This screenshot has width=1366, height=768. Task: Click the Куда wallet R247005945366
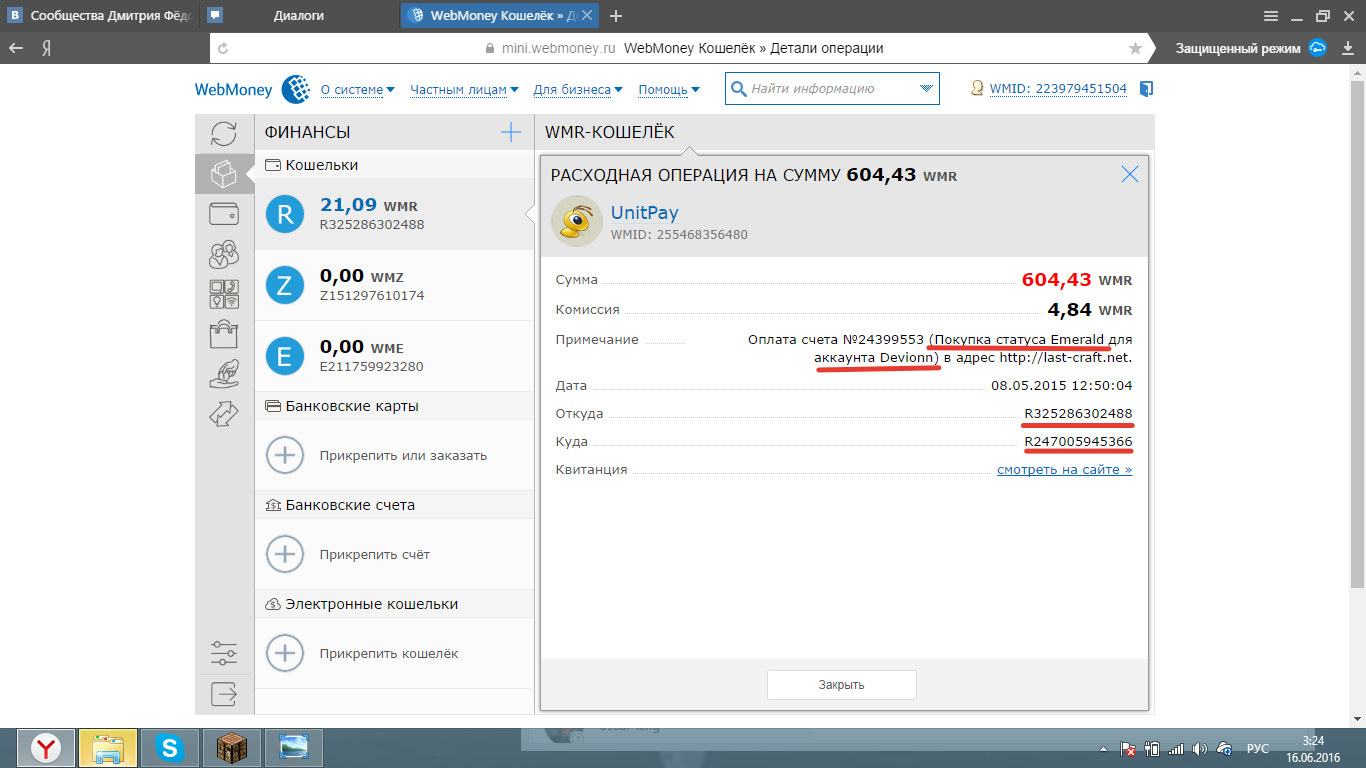coord(1078,441)
